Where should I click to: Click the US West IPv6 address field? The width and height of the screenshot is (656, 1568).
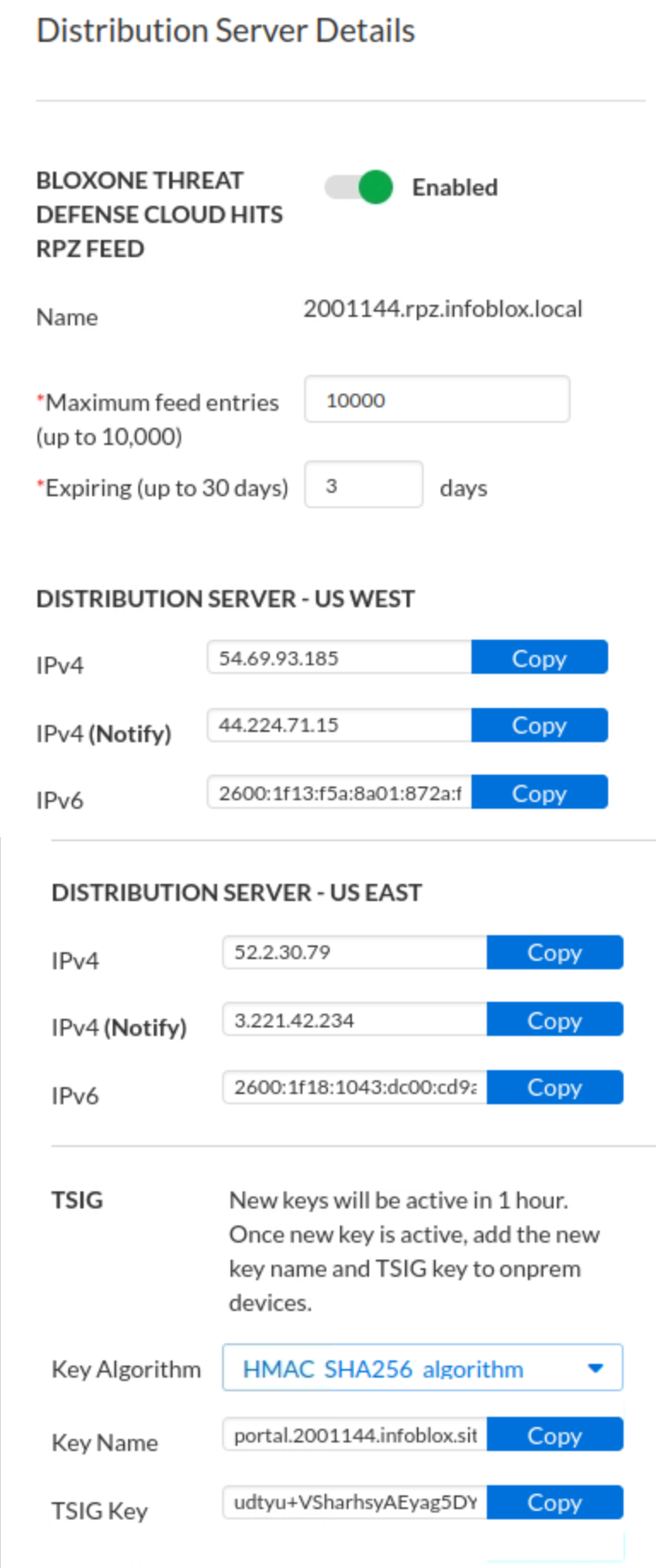(339, 793)
